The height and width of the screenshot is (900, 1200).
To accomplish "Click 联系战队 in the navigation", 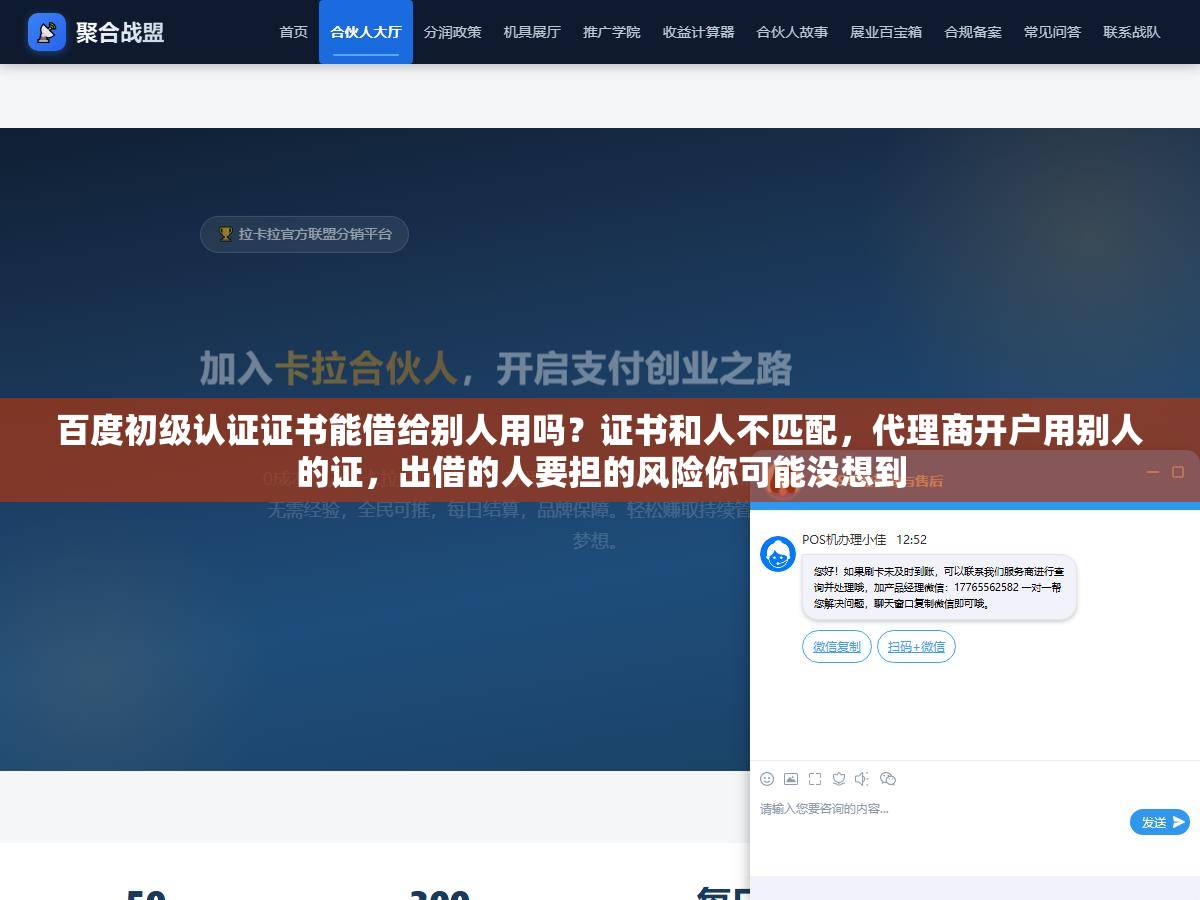I will (x=1132, y=32).
